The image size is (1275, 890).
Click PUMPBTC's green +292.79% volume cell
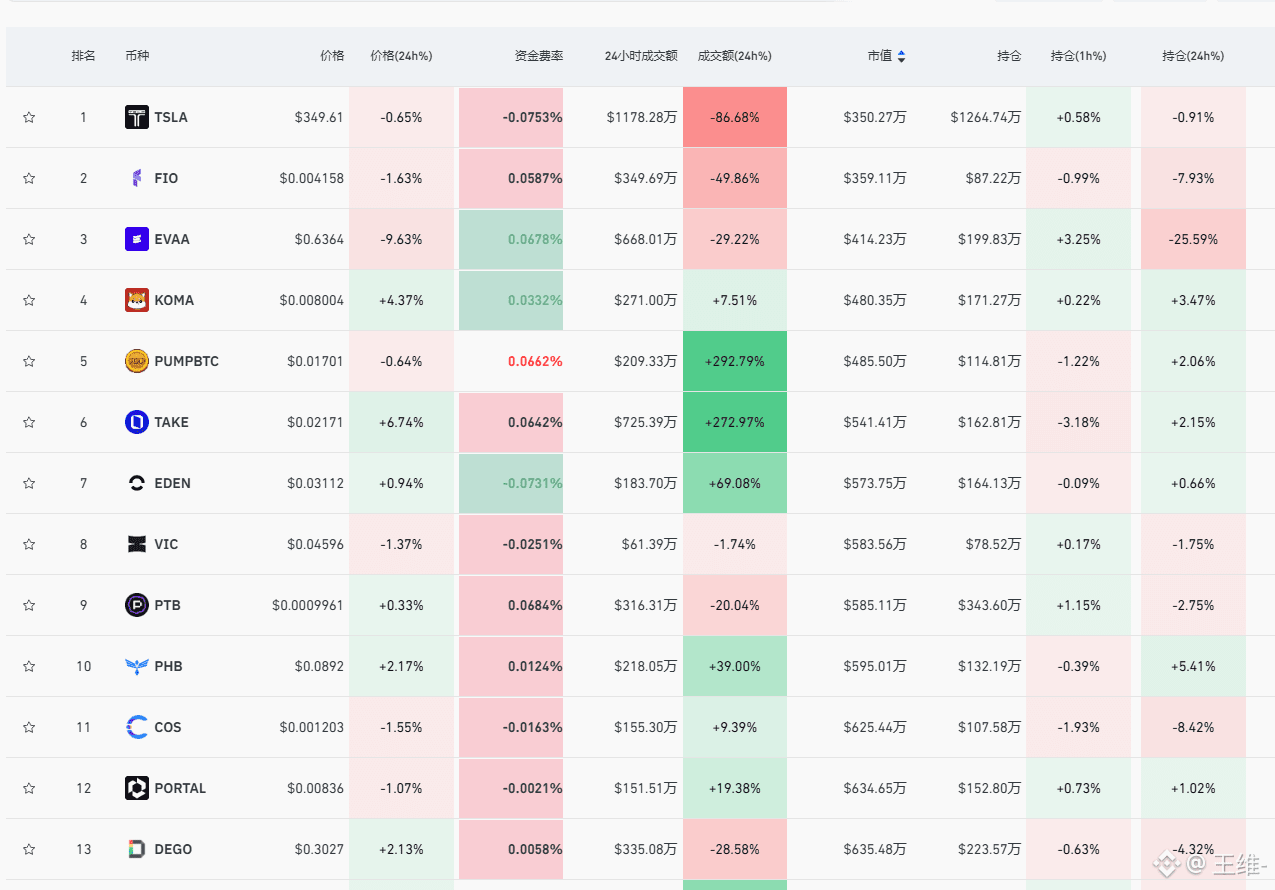[735, 361]
